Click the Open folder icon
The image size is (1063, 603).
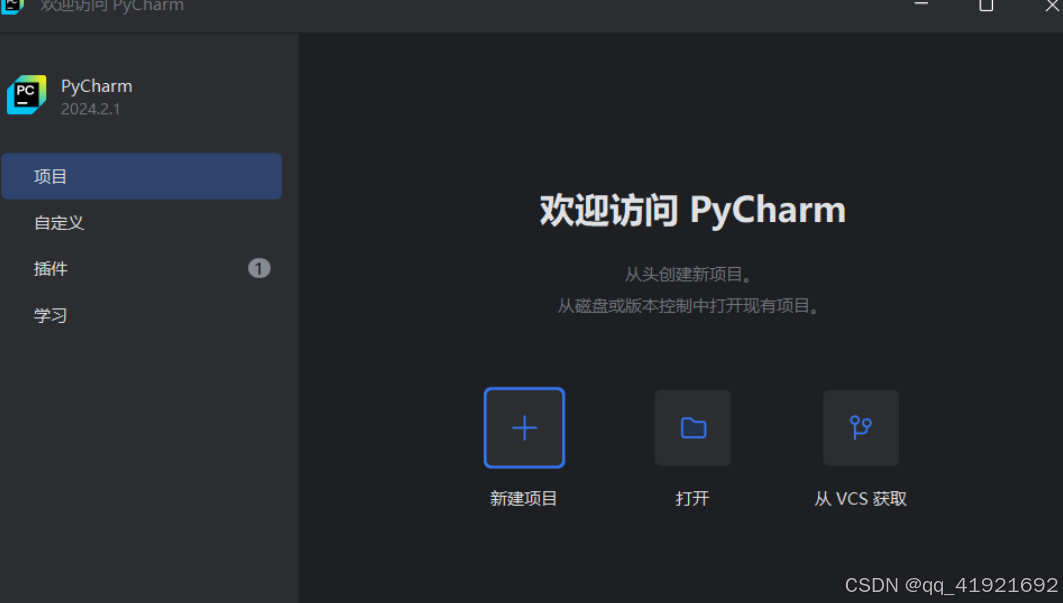pos(693,428)
